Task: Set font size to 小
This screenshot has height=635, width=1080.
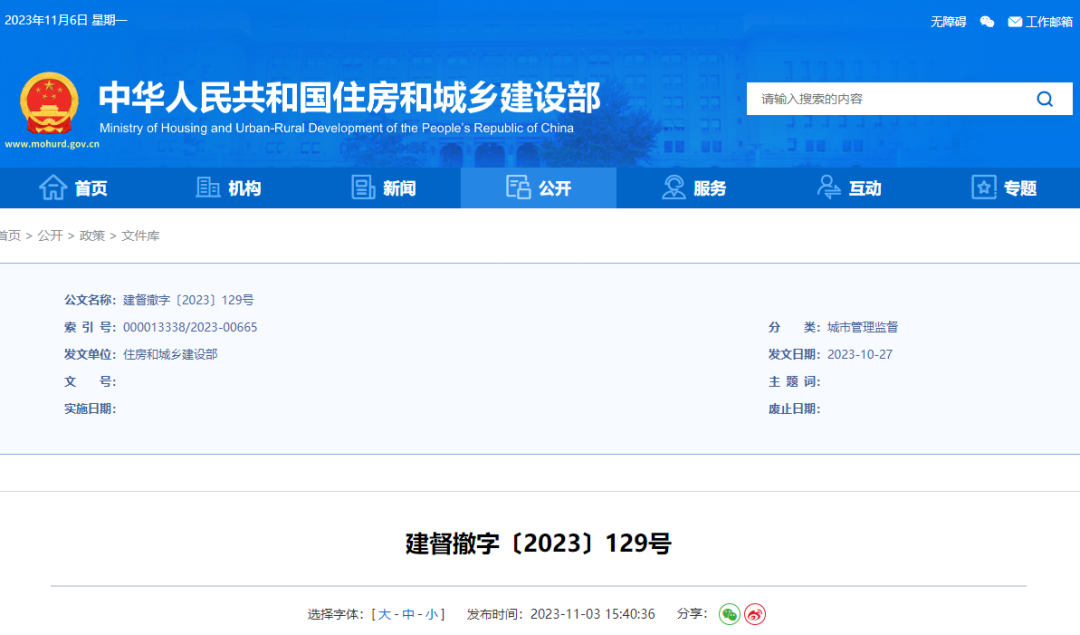Action: pyautogui.click(x=432, y=614)
